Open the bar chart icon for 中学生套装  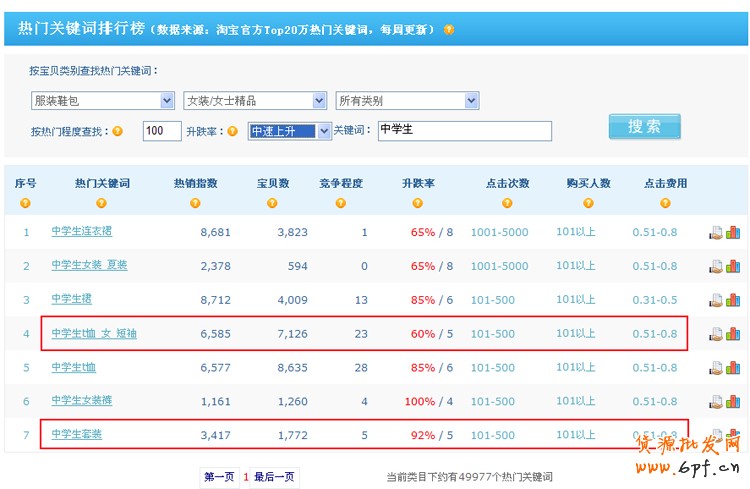coord(733,435)
